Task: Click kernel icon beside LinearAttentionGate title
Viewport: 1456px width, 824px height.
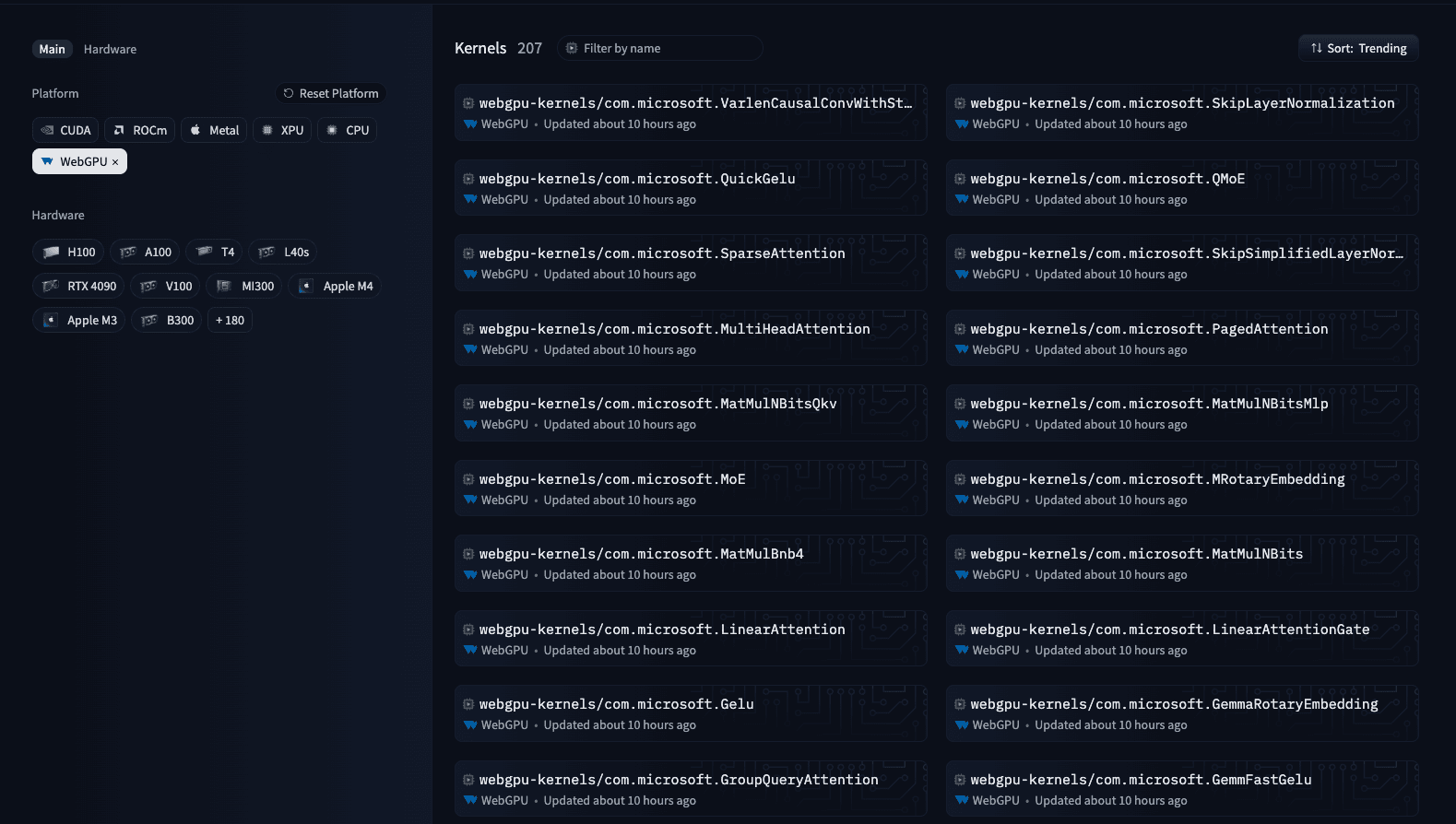Action: tap(960, 630)
